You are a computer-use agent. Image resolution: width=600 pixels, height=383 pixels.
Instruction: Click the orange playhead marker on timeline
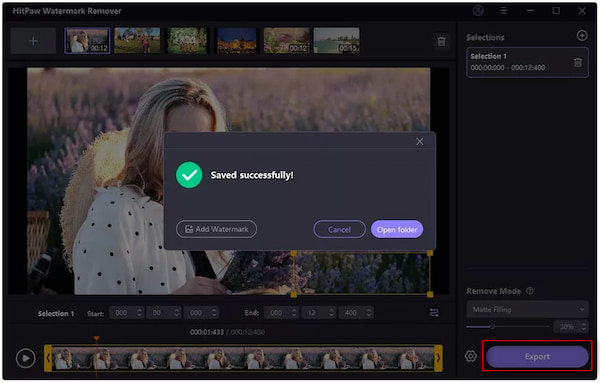pyautogui.click(x=96, y=338)
